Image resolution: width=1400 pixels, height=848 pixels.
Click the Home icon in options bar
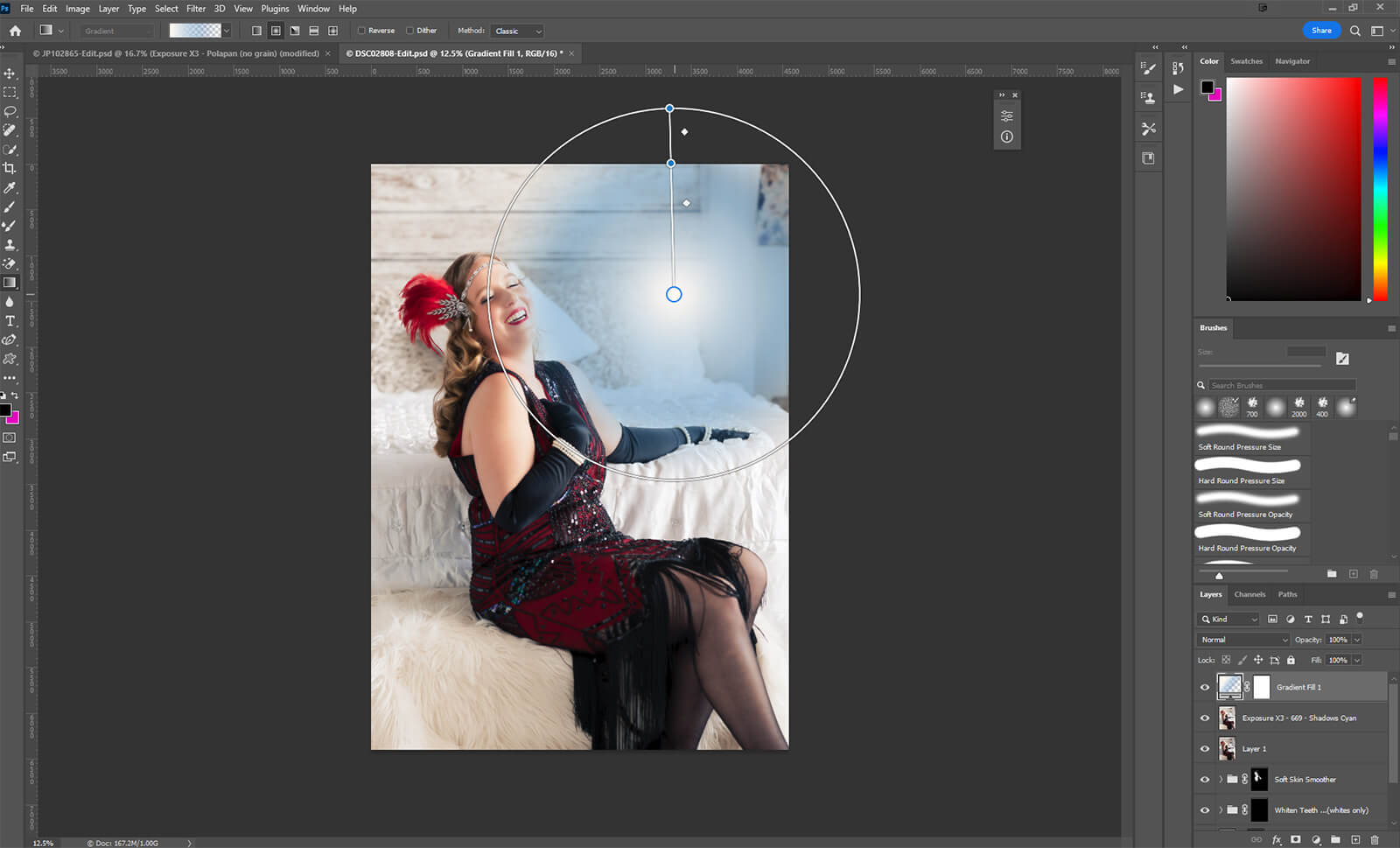[x=15, y=31]
